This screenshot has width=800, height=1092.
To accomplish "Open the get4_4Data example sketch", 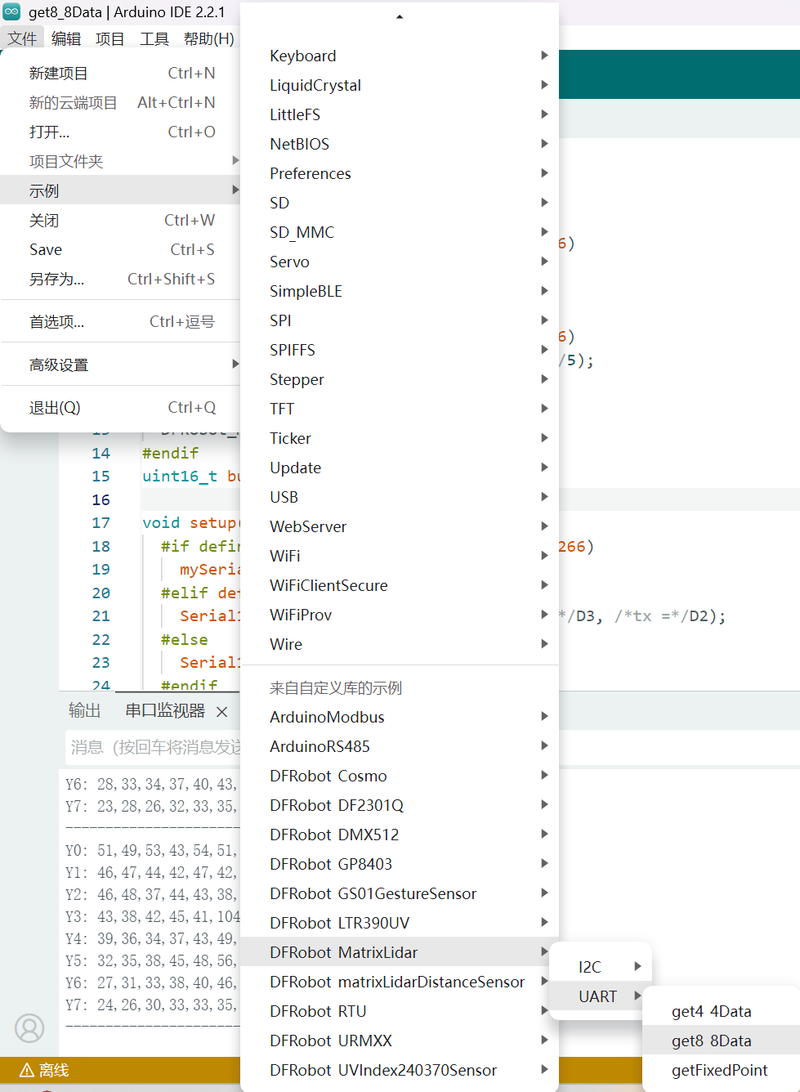I will click(711, 1012).
